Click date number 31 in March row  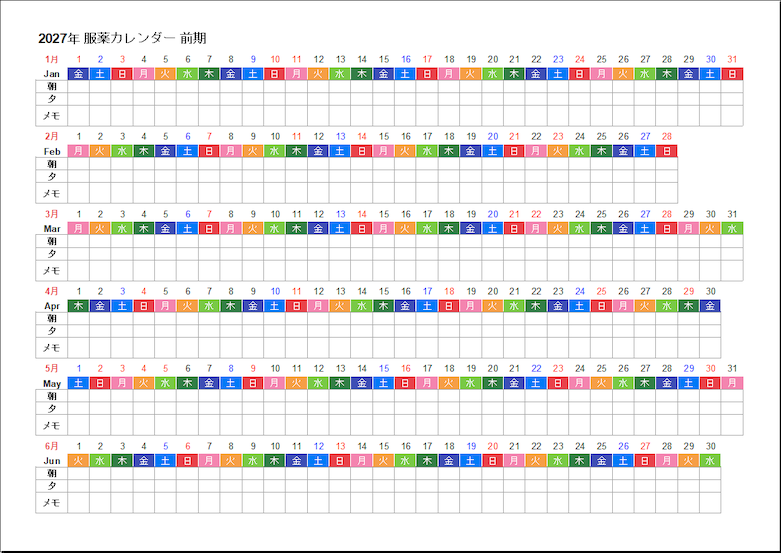point(732,214)
